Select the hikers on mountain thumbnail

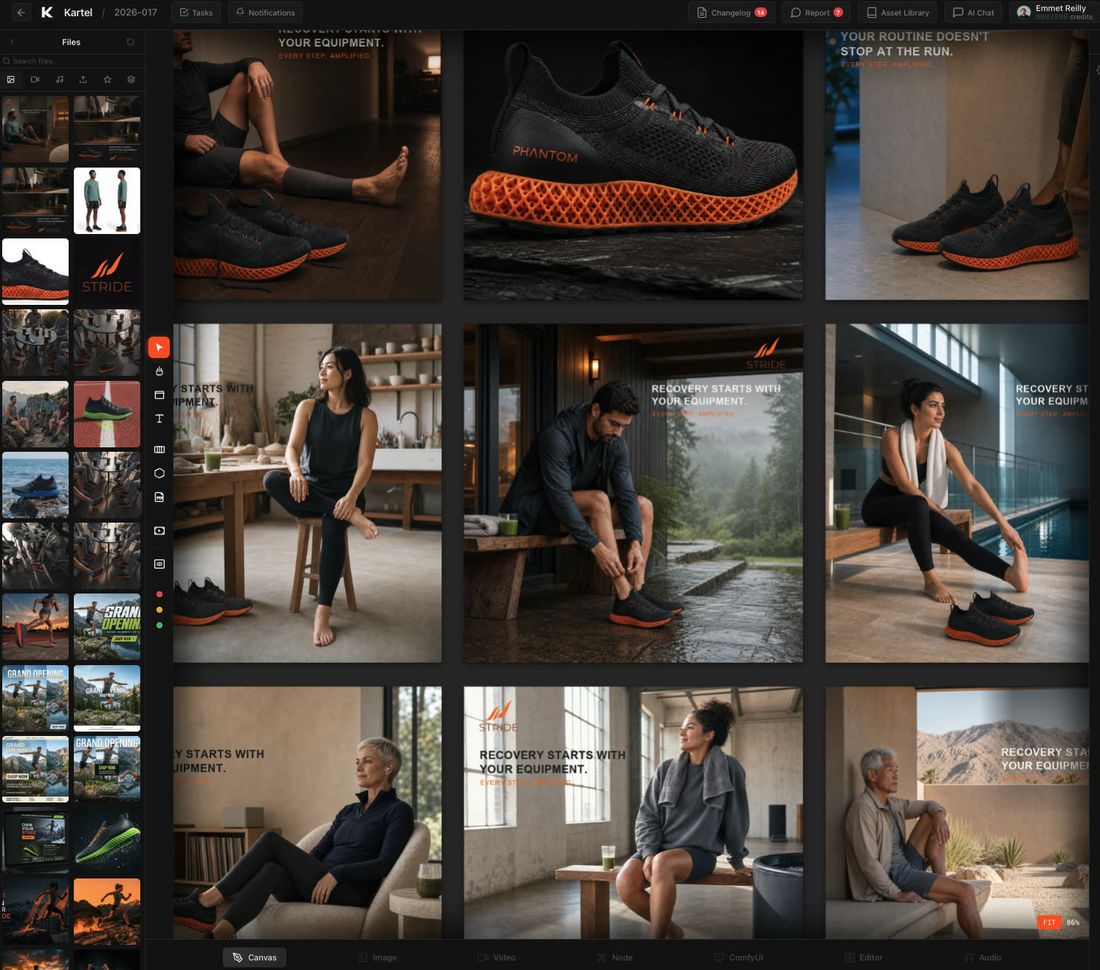(x=35, y=414)
